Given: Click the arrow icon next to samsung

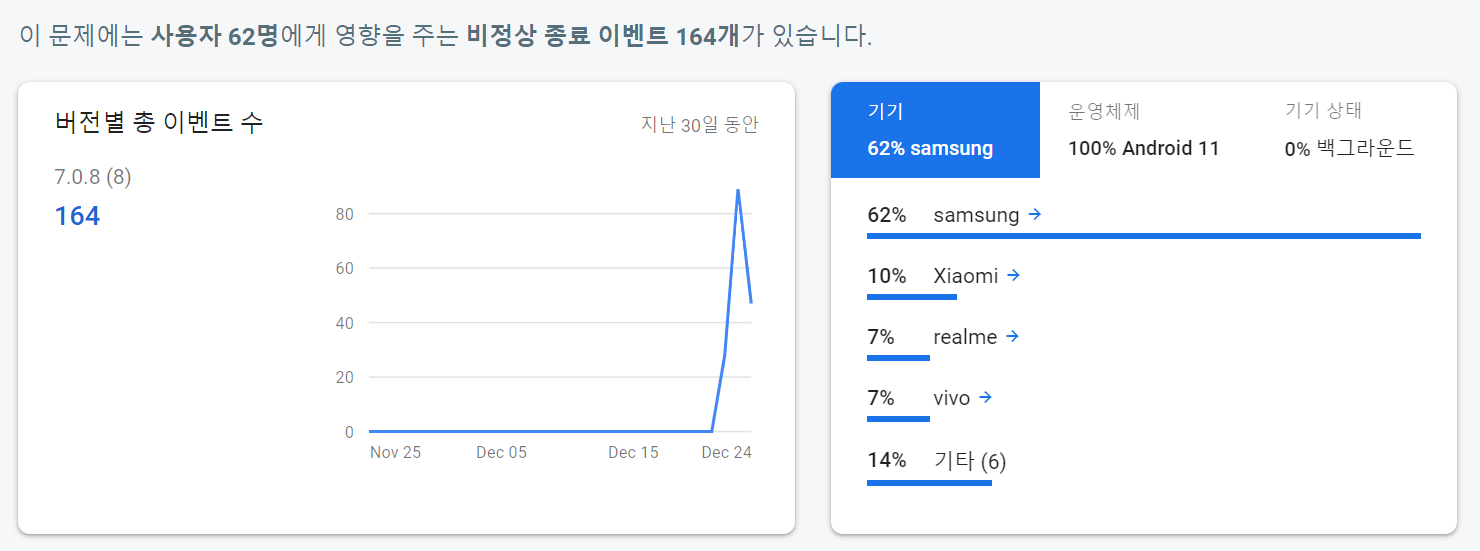Looking at the screenshot, I should pos(1035,214).
